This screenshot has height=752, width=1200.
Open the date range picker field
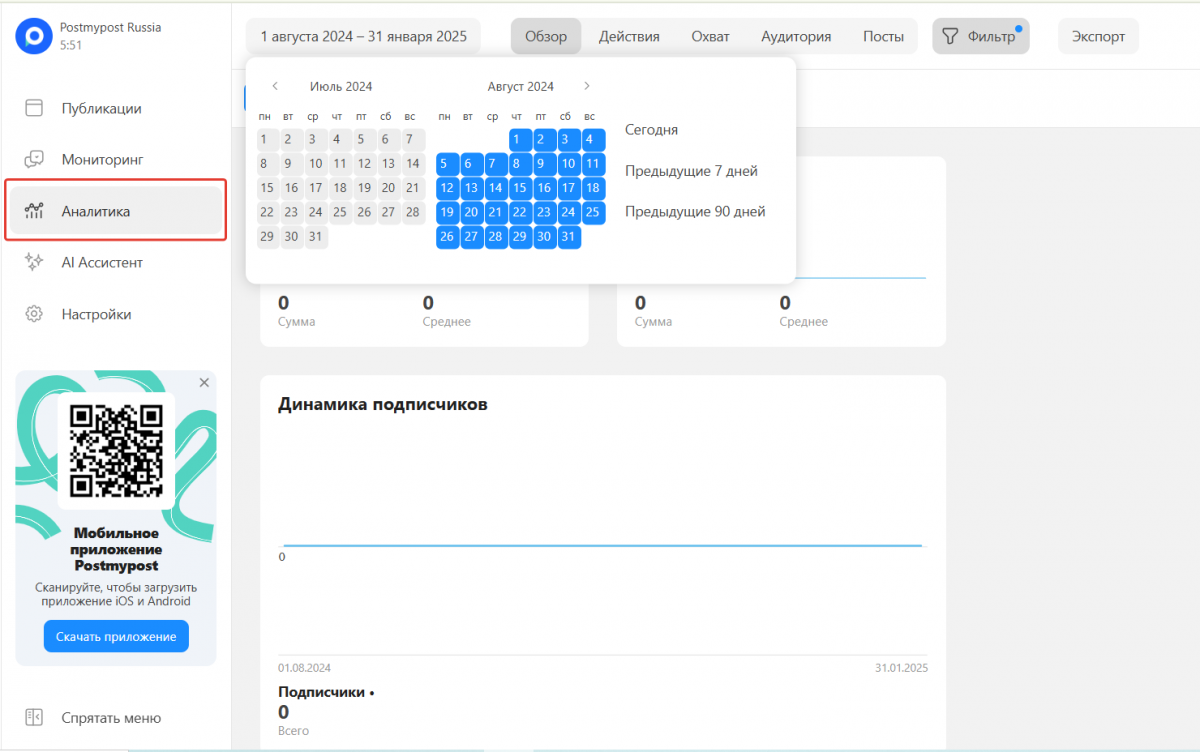tap(363, 37)
